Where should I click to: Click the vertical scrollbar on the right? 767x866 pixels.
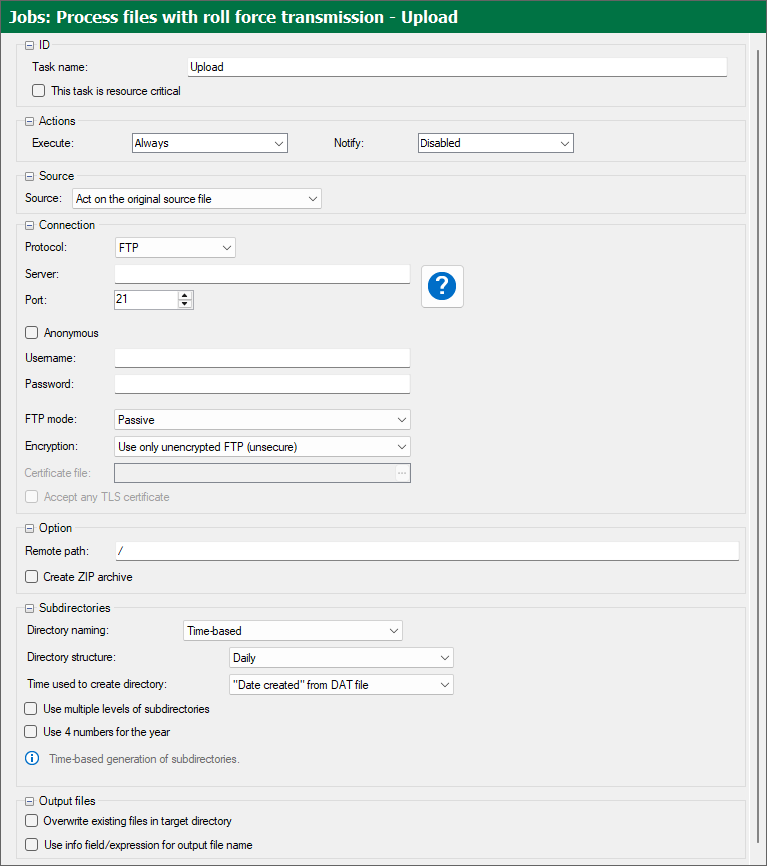coord(757,447)
